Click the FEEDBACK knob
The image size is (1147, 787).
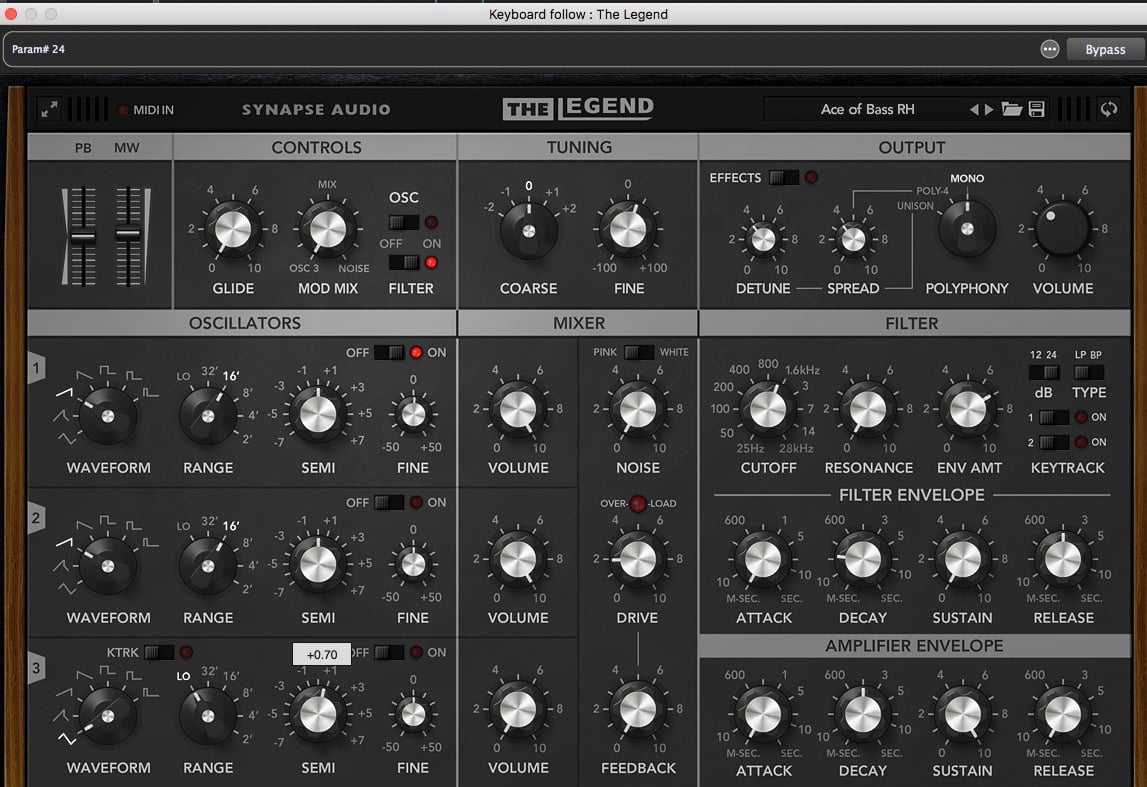click(x=637, y=709)
